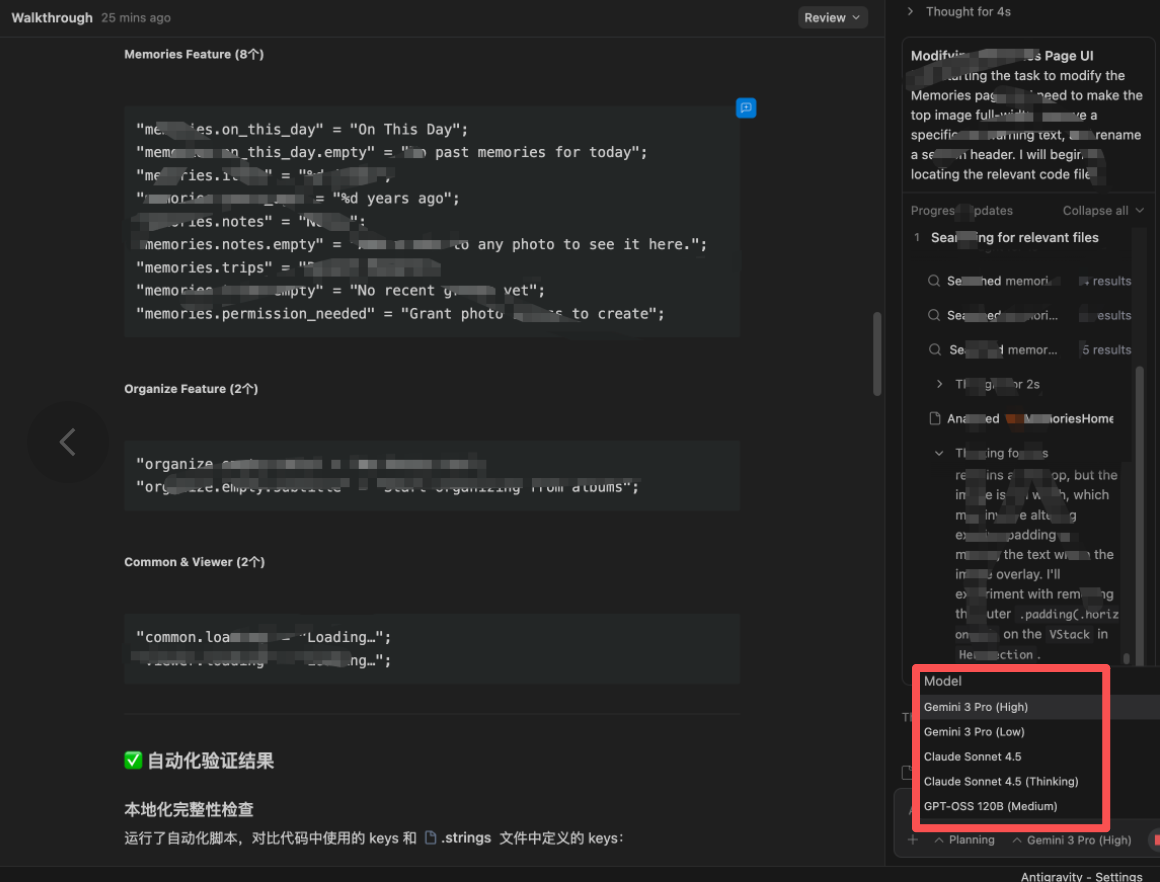1160x882 pixels.
Task: Click the search icon of third search row
Action: [934, 350]
